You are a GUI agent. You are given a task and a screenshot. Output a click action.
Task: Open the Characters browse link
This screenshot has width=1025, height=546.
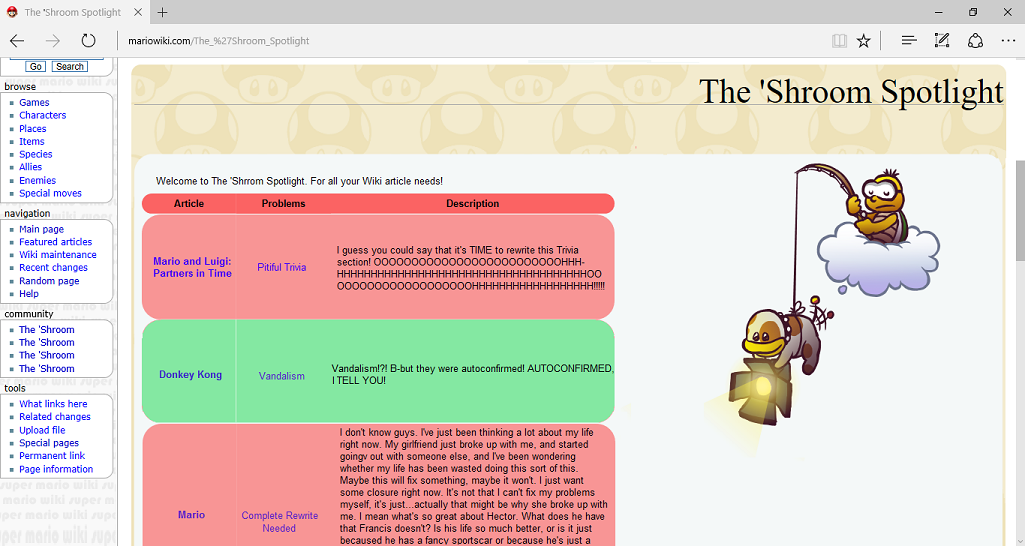point(42,115)
